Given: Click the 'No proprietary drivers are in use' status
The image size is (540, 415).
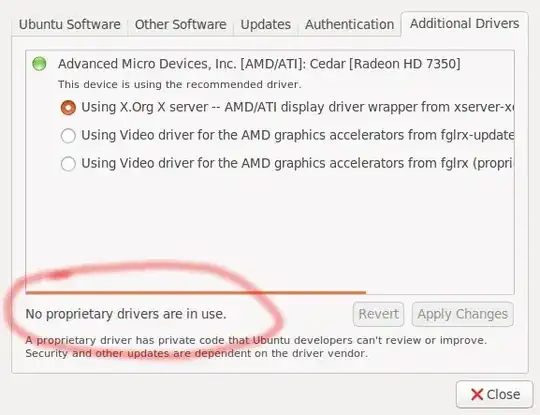Looking at the screenshot, I should pyautogui.click(x=126, y=314).
